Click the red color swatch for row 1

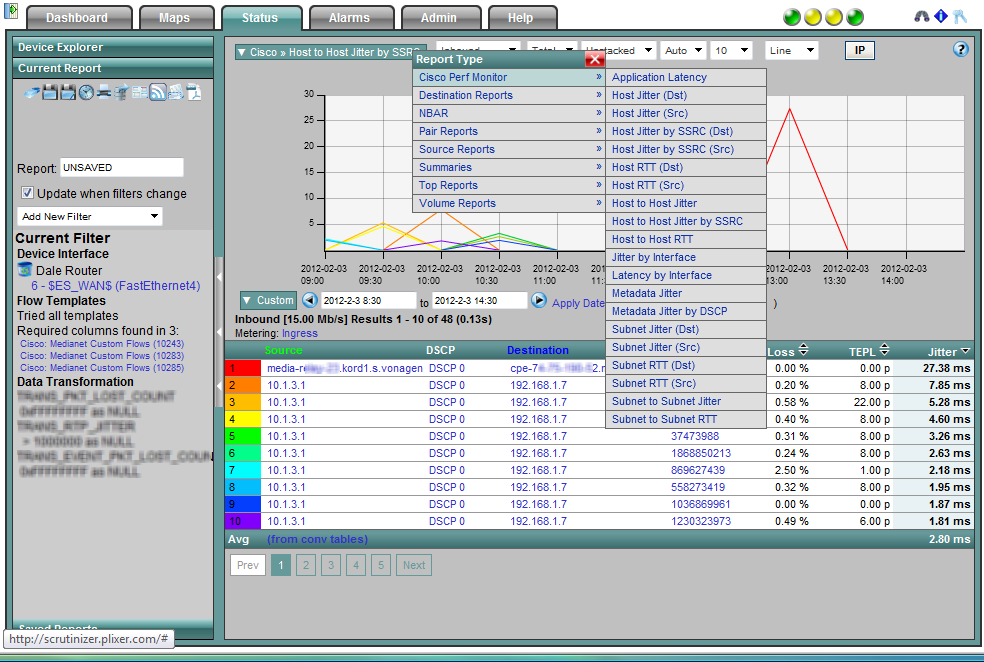(245, 368)
